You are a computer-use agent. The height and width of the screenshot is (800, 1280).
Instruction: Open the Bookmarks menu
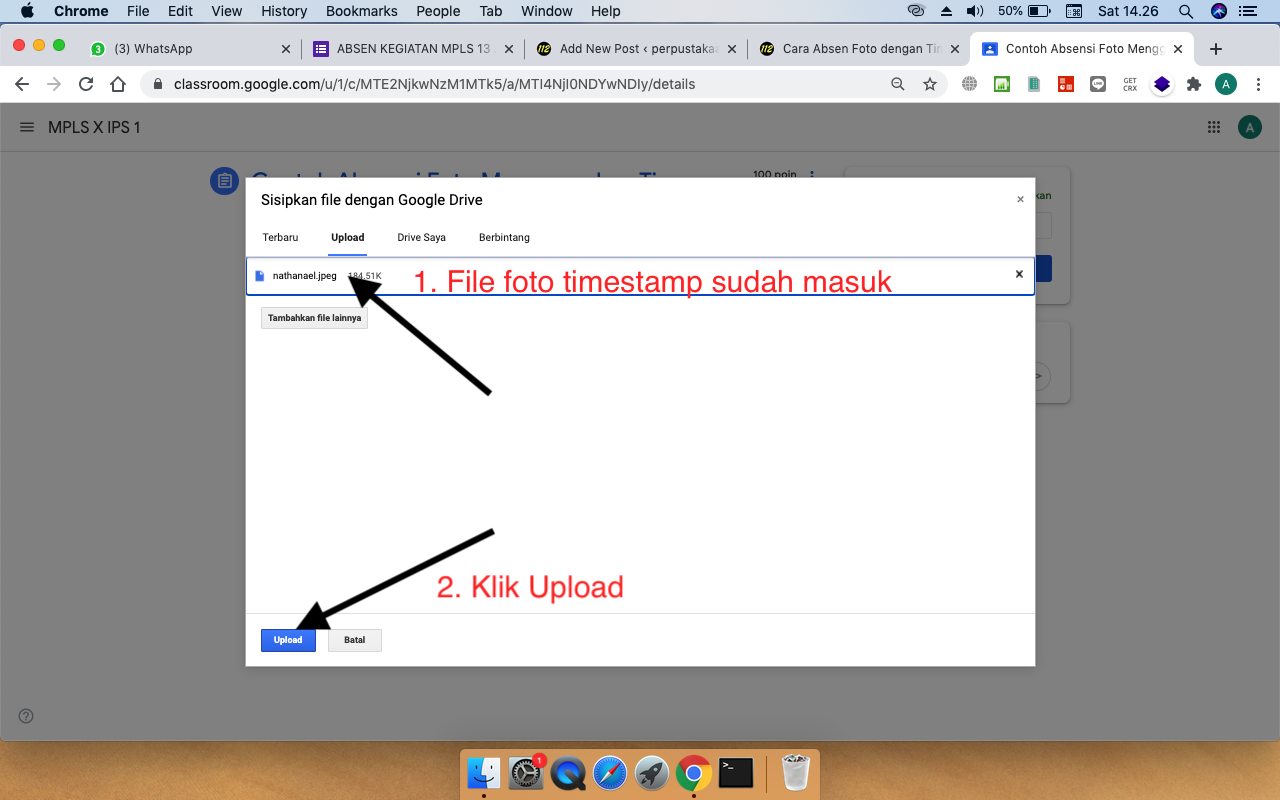click(x=361, y=11)
